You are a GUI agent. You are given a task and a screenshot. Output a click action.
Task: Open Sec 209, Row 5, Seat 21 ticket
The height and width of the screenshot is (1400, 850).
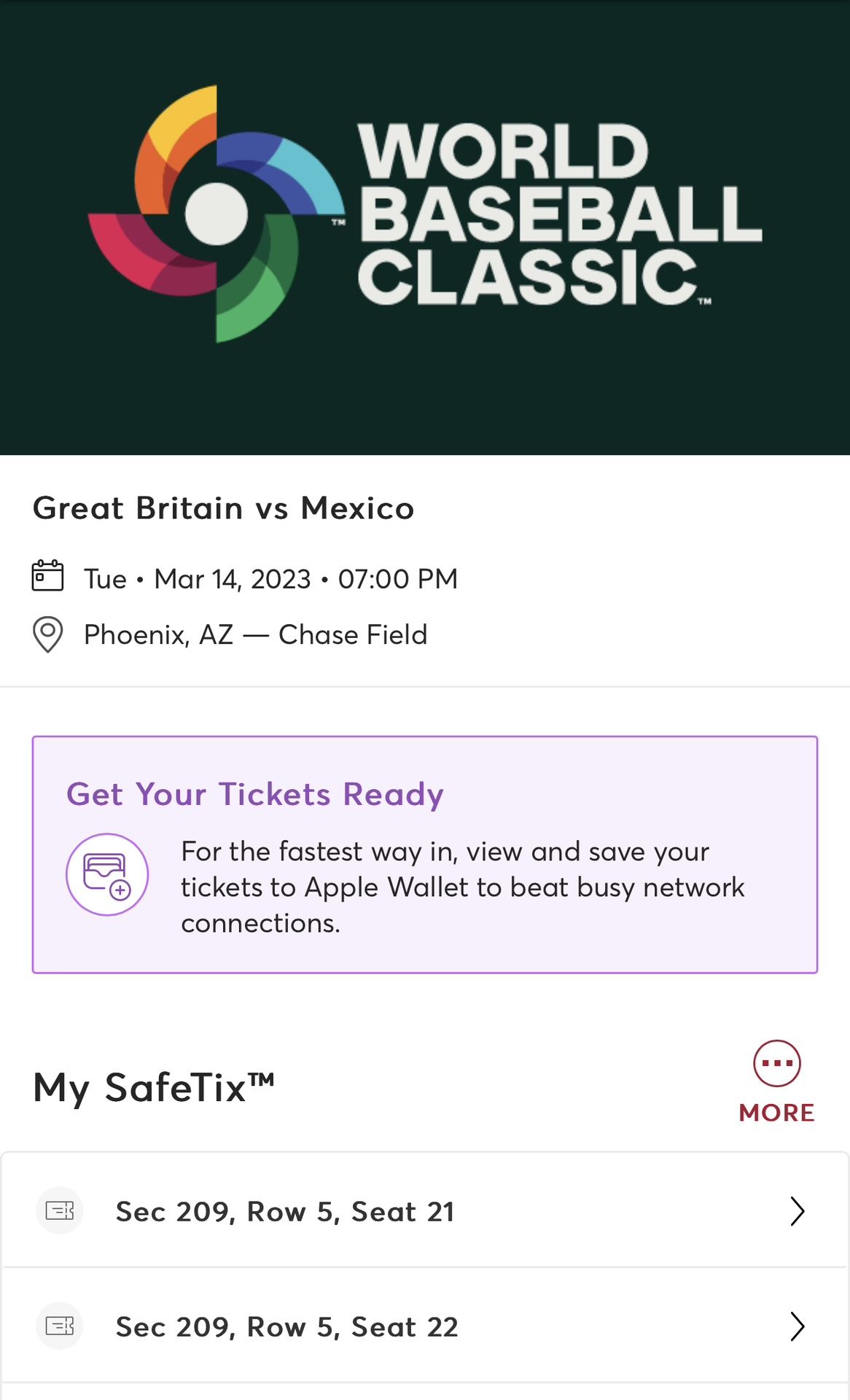pos(285,1212)
